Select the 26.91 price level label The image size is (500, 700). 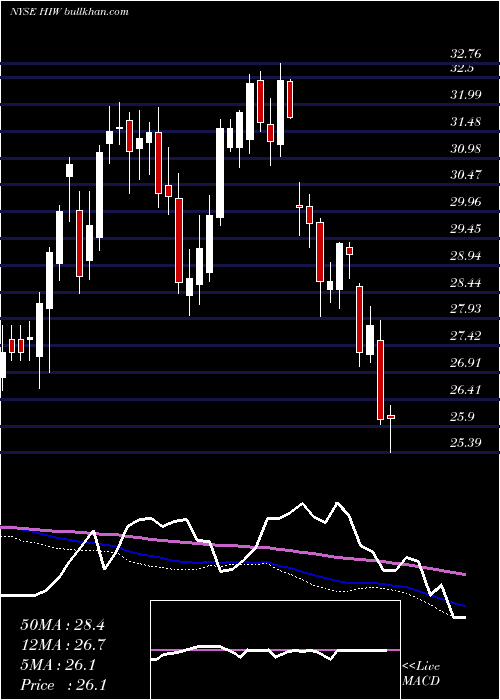click(466, 362)
